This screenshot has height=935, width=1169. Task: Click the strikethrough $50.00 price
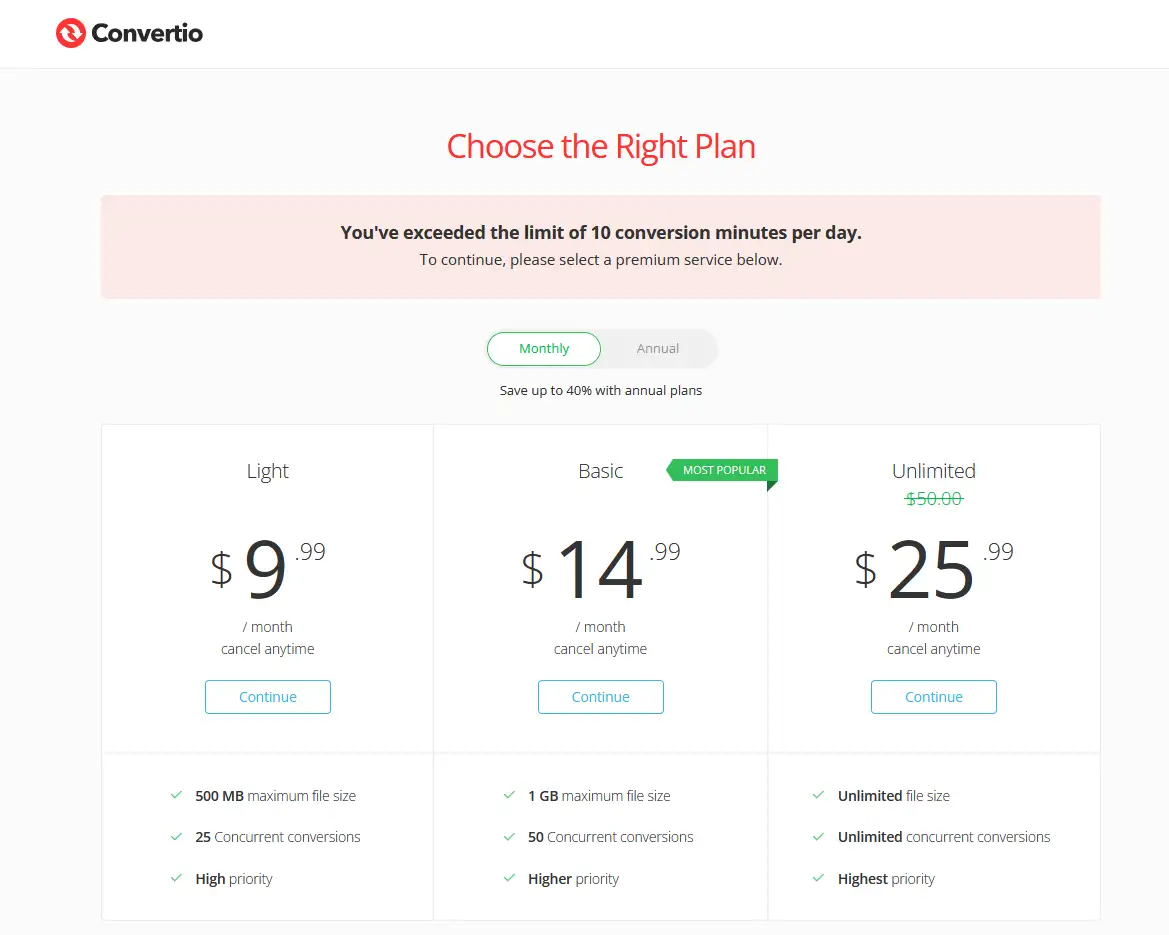[934, 498]
